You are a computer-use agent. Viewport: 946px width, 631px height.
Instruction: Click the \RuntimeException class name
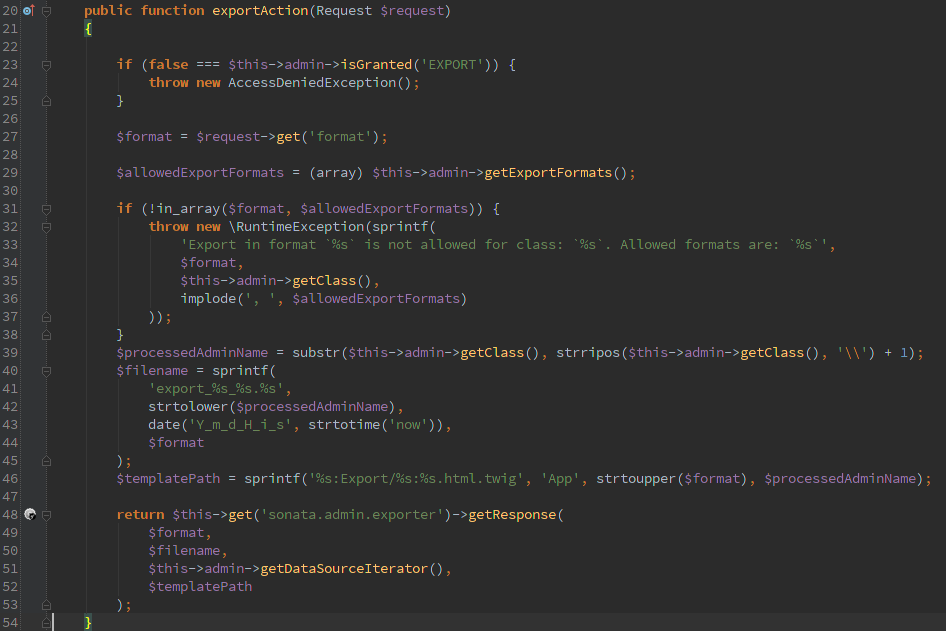[x=296, y=227]
